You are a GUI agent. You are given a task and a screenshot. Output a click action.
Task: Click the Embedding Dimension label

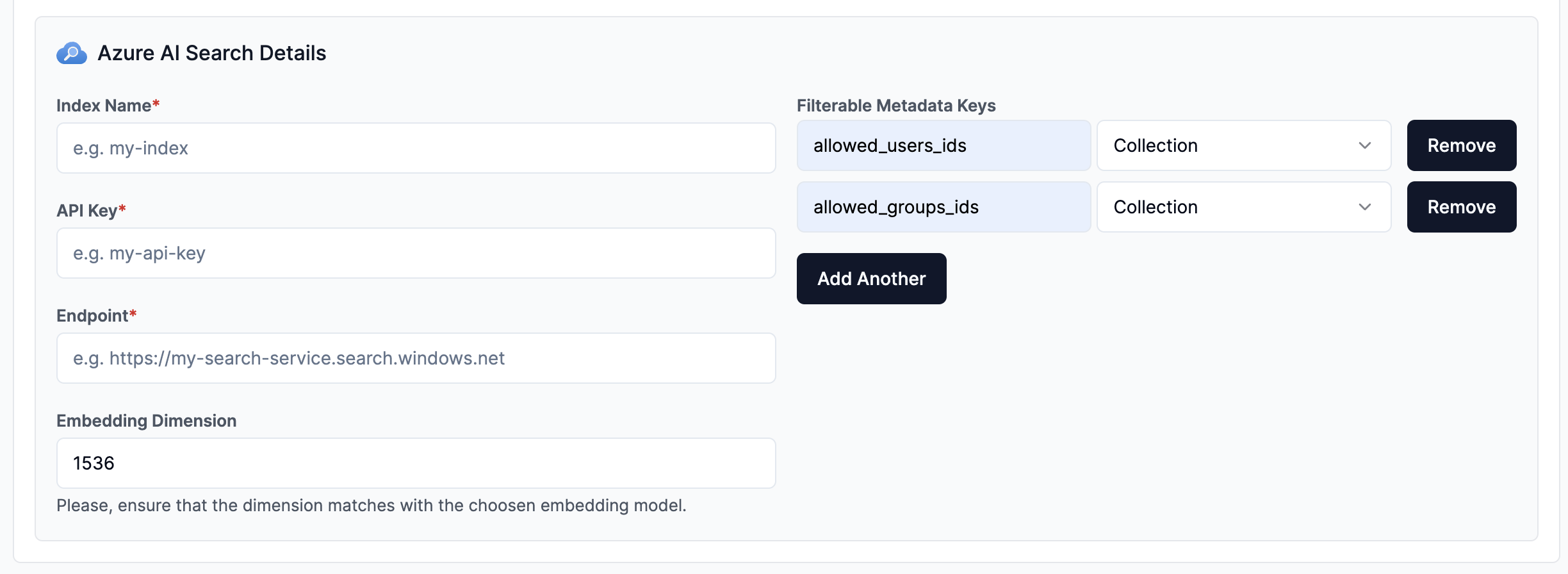pos(146,421)
